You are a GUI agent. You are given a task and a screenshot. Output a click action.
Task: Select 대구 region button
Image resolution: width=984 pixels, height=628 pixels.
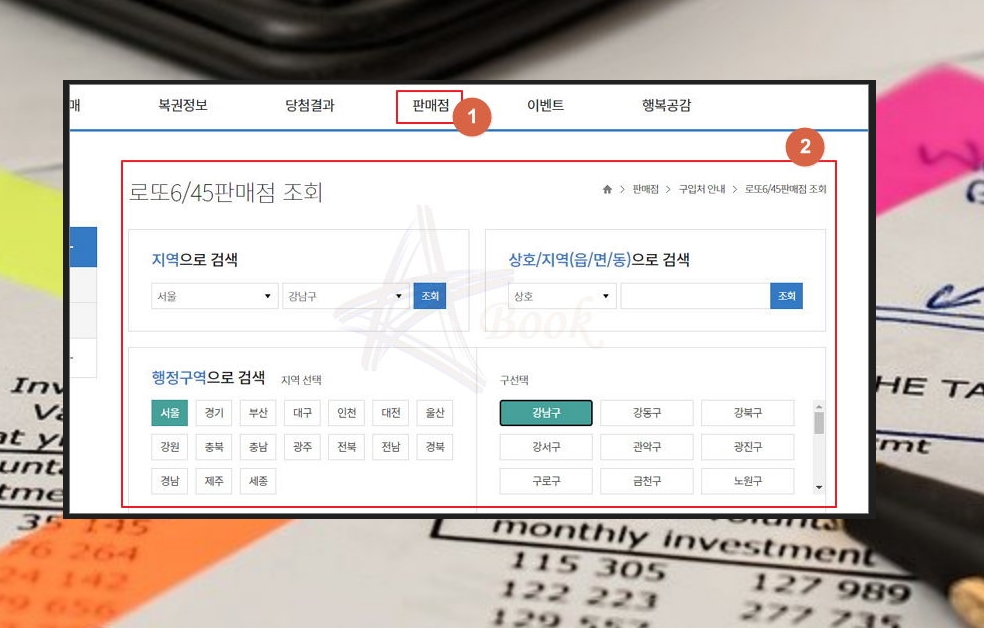(302, 413)
